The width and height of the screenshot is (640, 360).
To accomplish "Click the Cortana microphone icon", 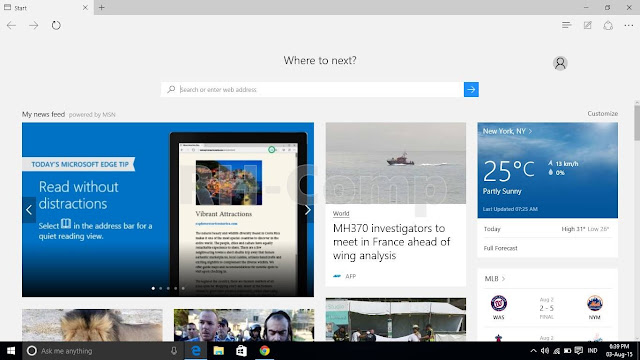I will (x=174, y=351).
